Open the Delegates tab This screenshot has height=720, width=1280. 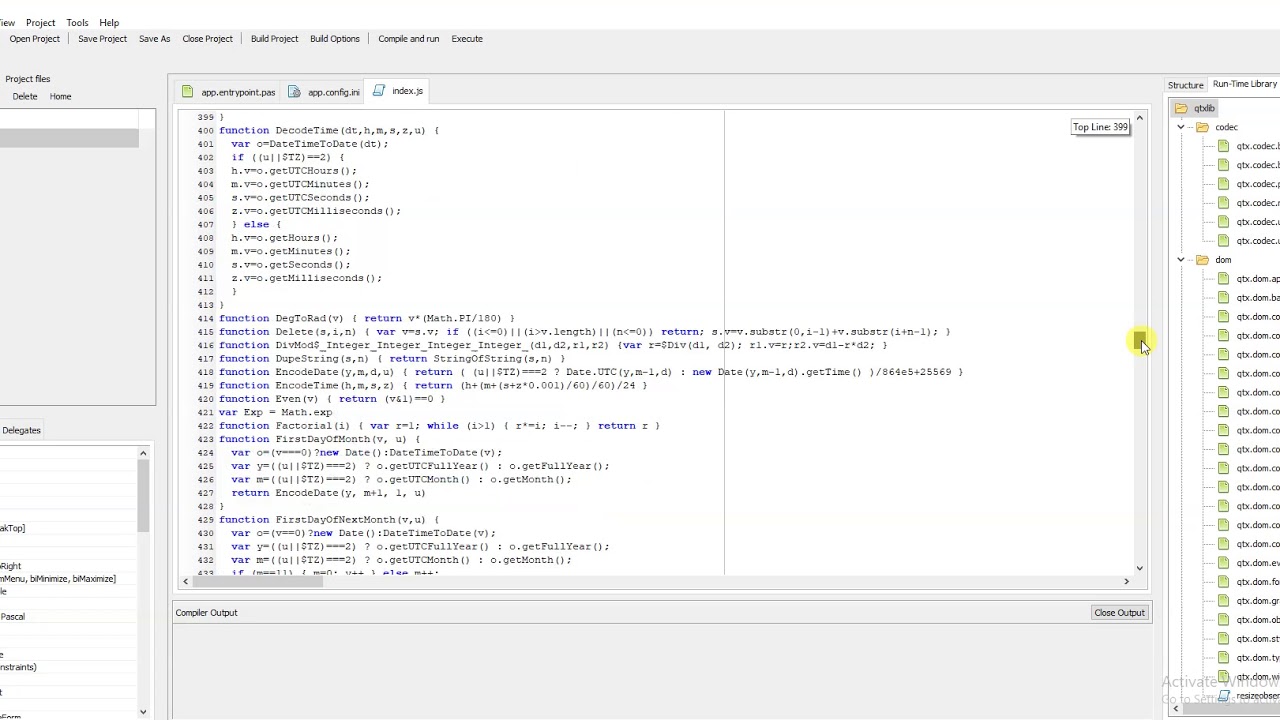(21, 430)
